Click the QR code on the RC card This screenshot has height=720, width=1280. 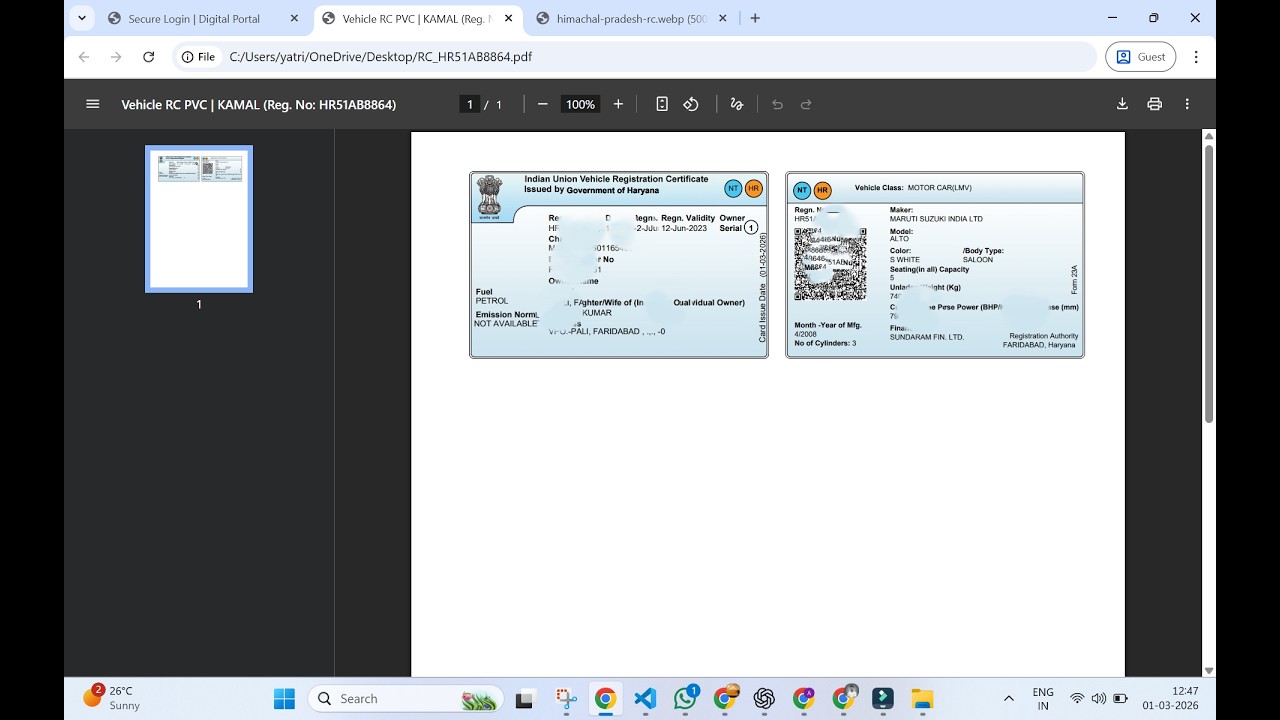click(x=830, y=264)
